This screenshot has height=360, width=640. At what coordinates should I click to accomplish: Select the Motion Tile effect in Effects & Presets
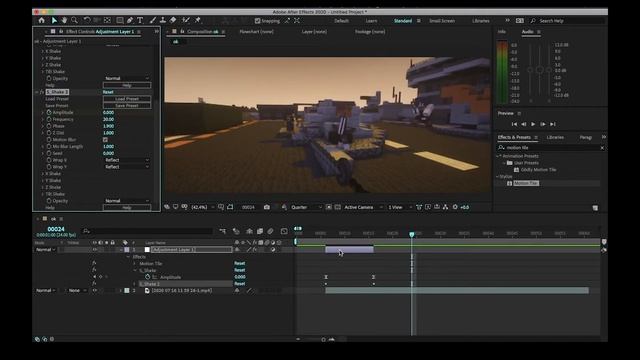(x=526, y=183)
